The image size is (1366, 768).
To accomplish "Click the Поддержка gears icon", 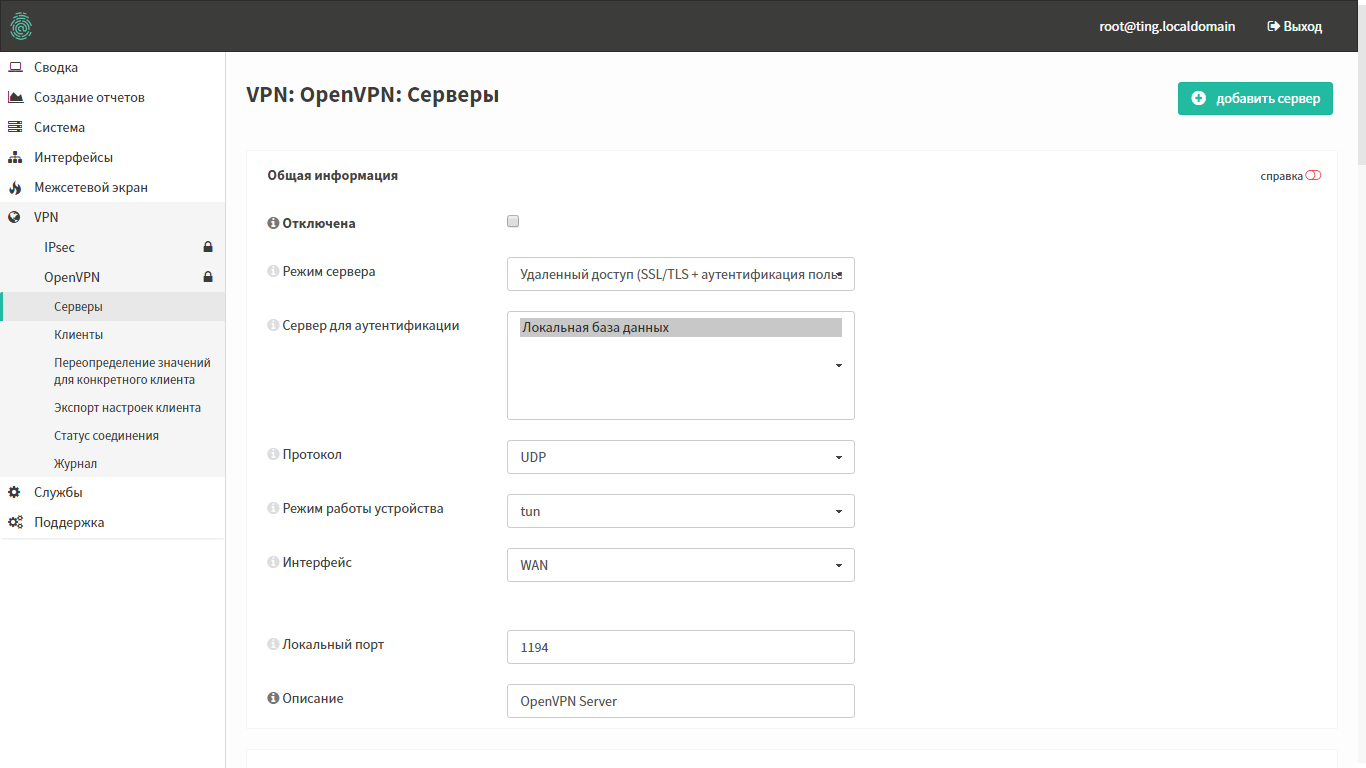I will [15, 523].
